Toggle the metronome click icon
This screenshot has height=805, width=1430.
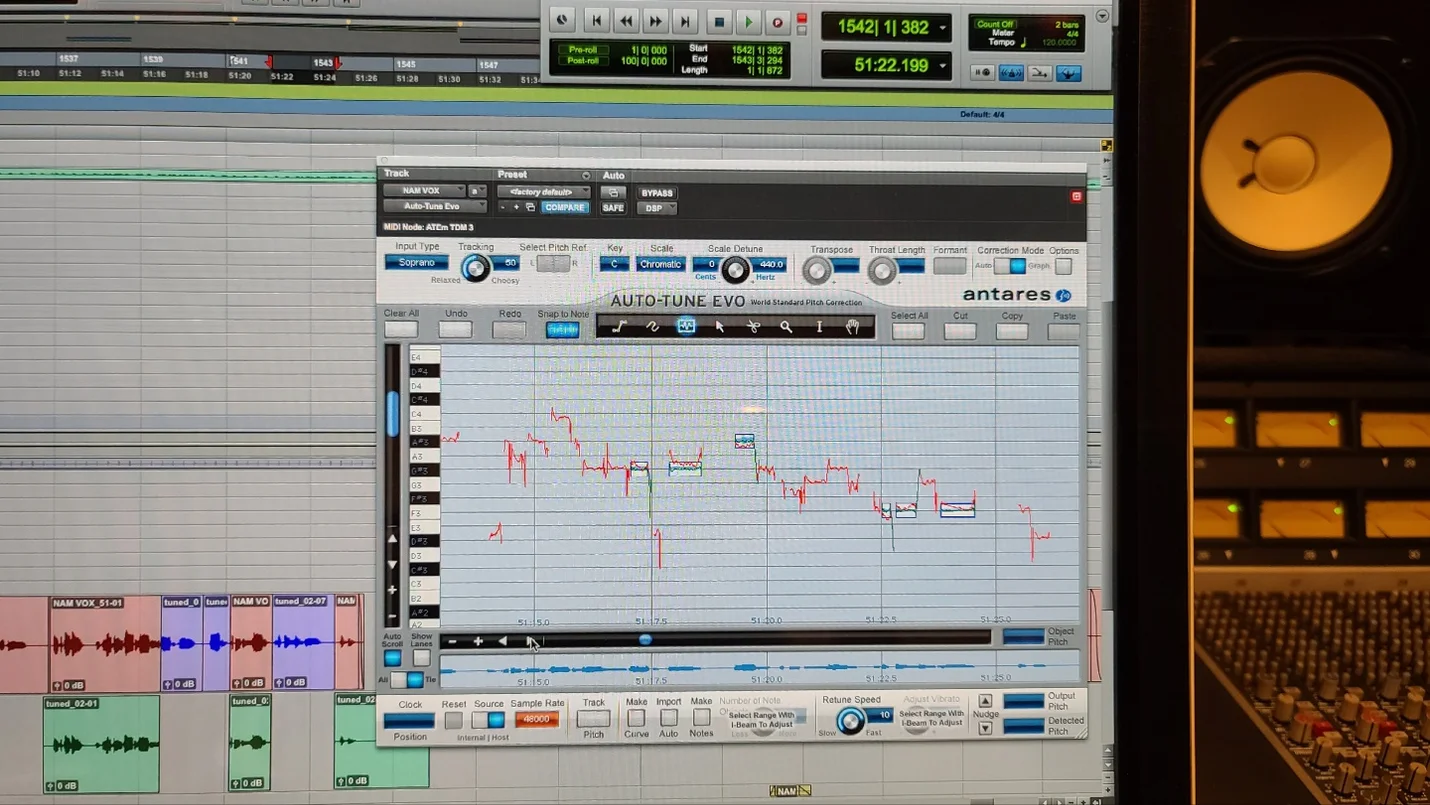[x=1011, y=73]
